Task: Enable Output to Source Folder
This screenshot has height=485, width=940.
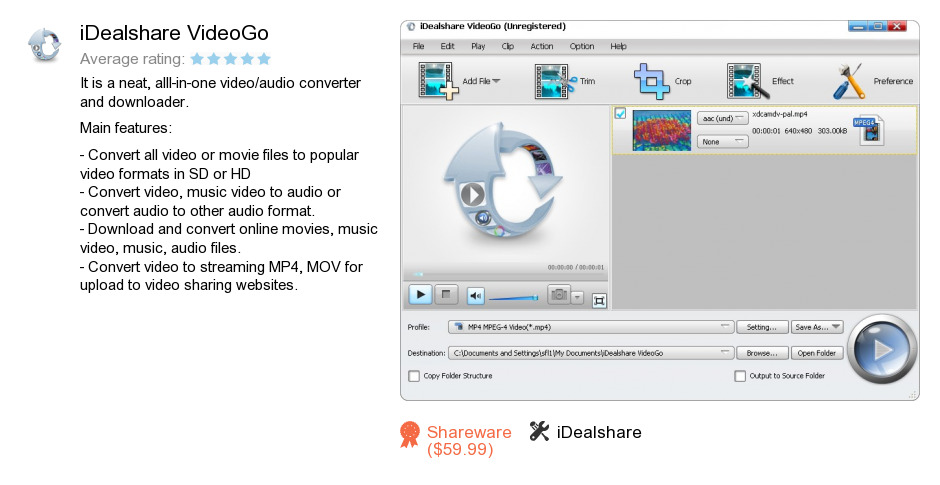Action: pos(740,376)
